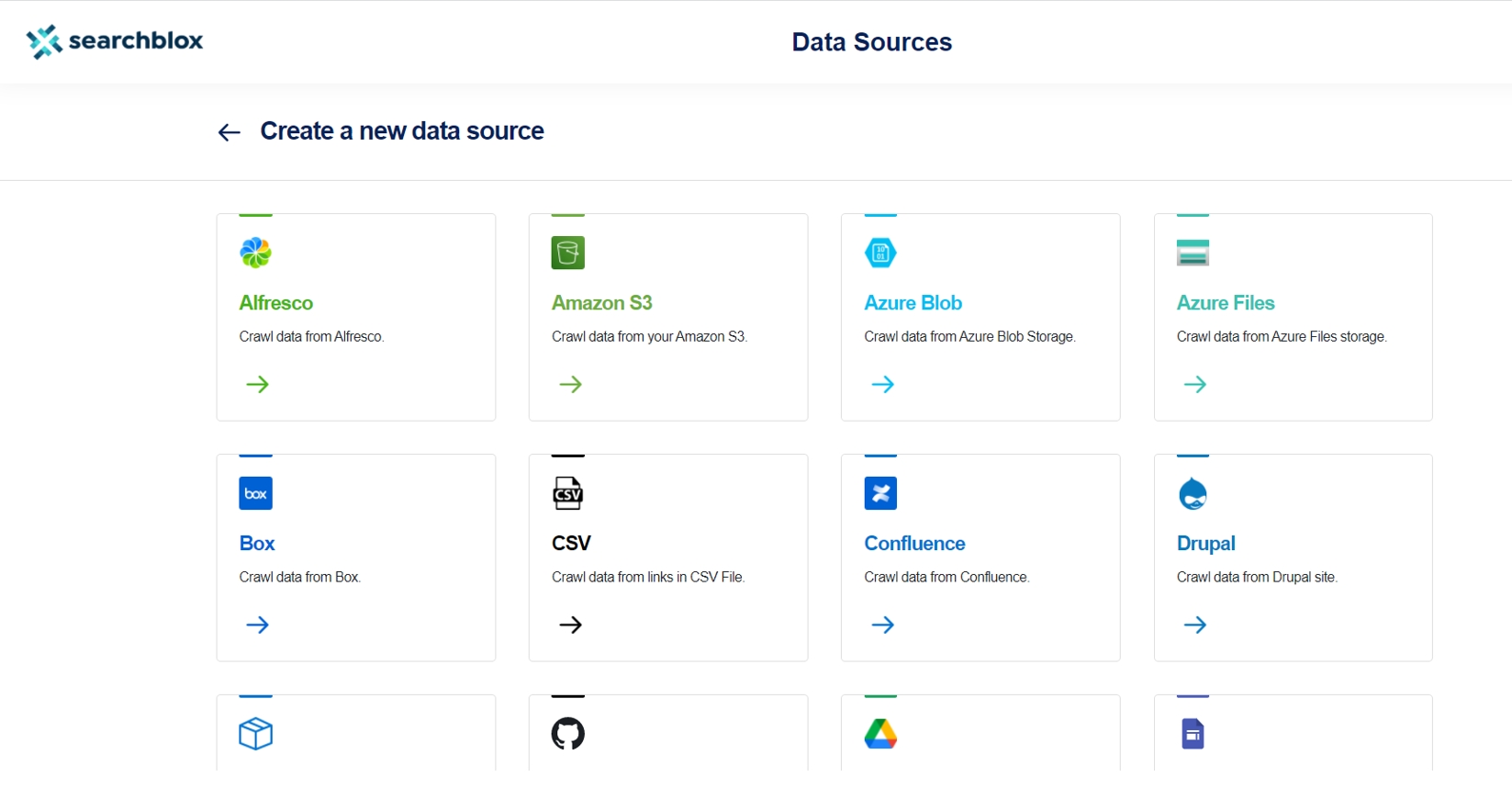
Task: Open Box via its blue arrow
Action: point(258,625)
